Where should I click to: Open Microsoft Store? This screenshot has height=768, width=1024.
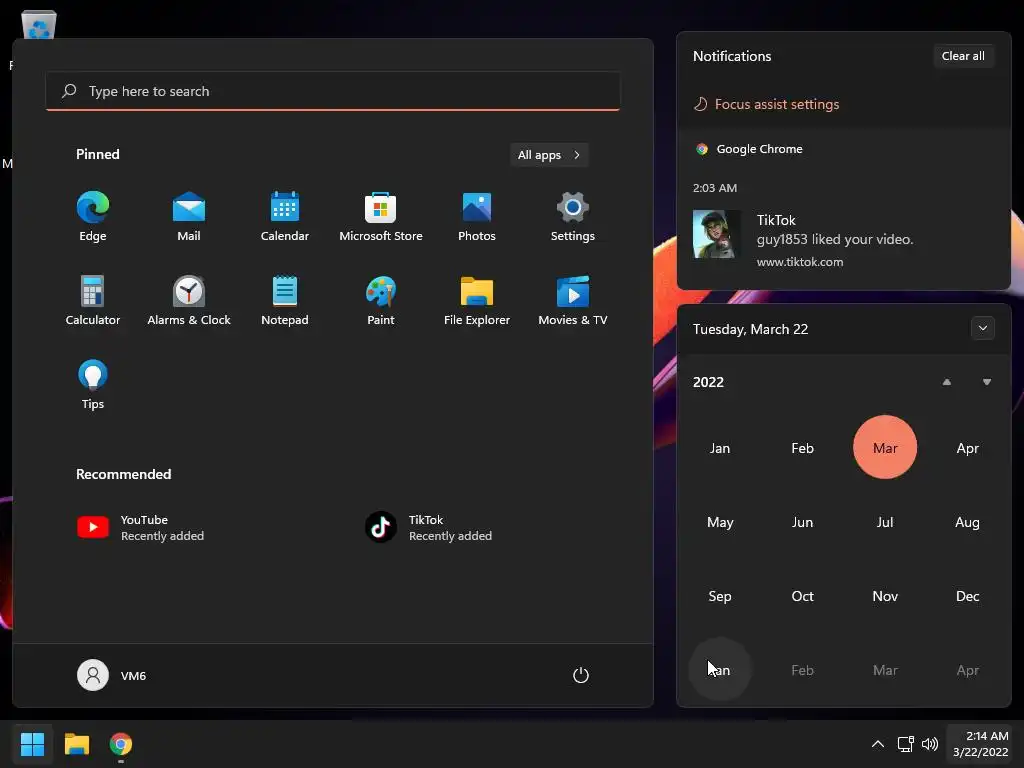[381, 217]
